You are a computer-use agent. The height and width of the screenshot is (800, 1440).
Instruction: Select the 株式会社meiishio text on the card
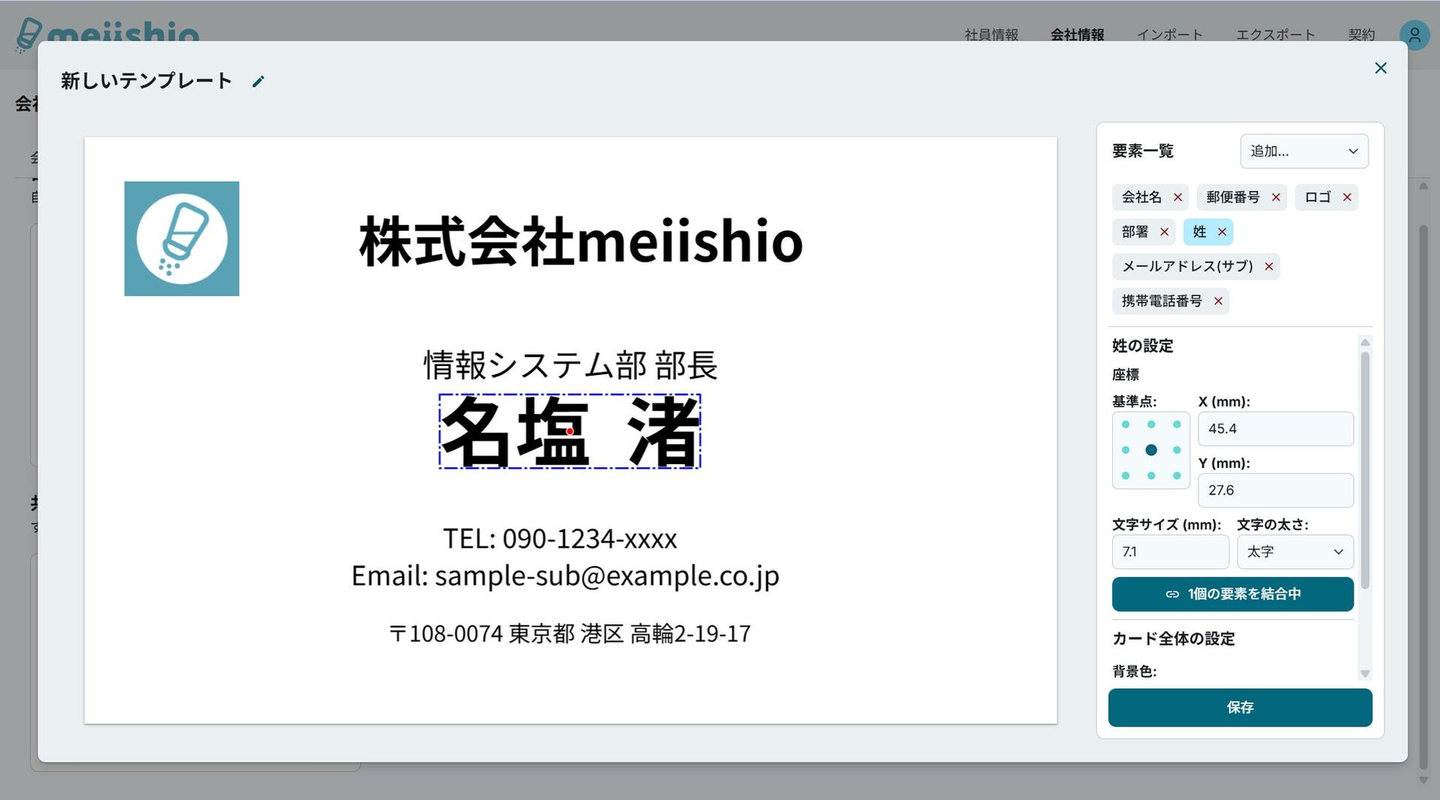581,241
